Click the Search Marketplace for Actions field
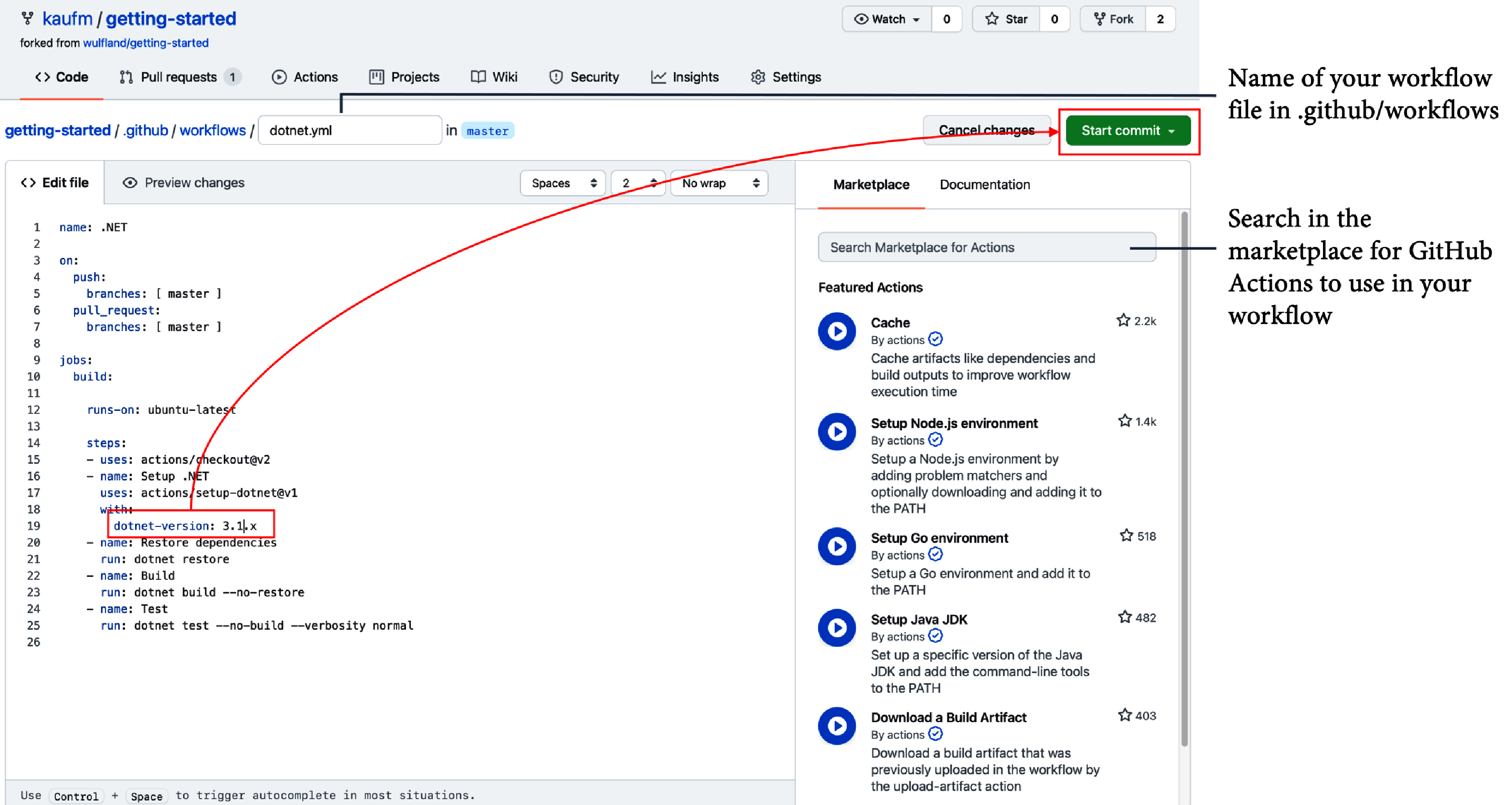 point(987,247)
